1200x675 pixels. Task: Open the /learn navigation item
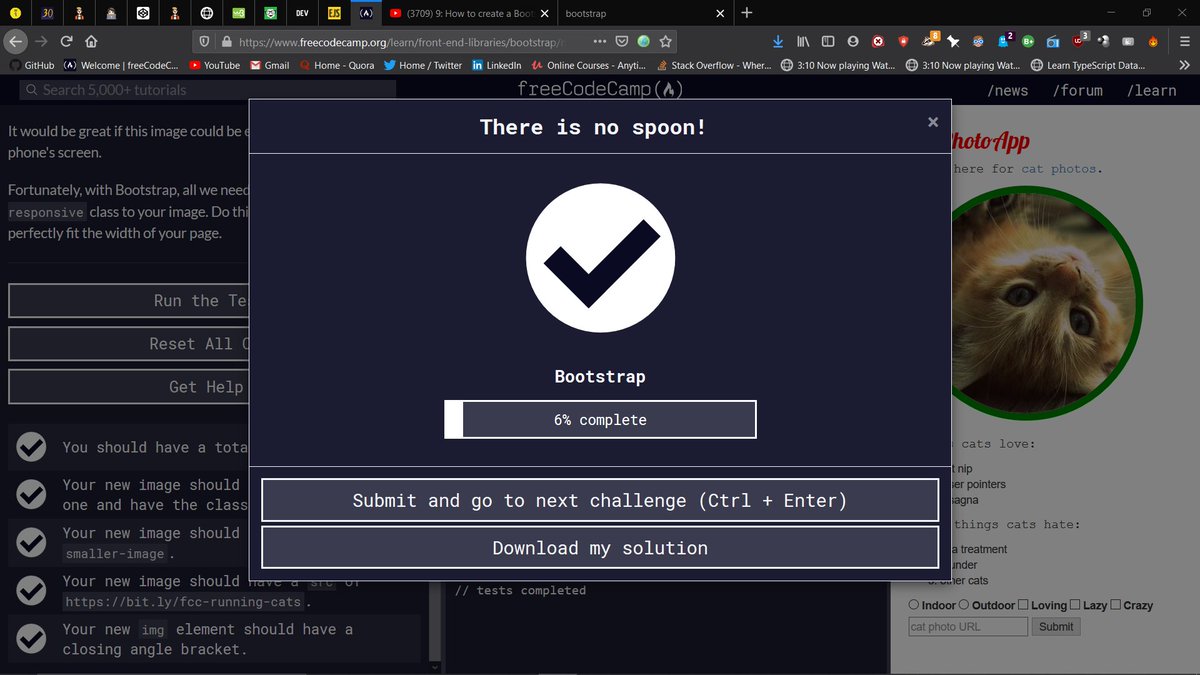[1151, 90]
